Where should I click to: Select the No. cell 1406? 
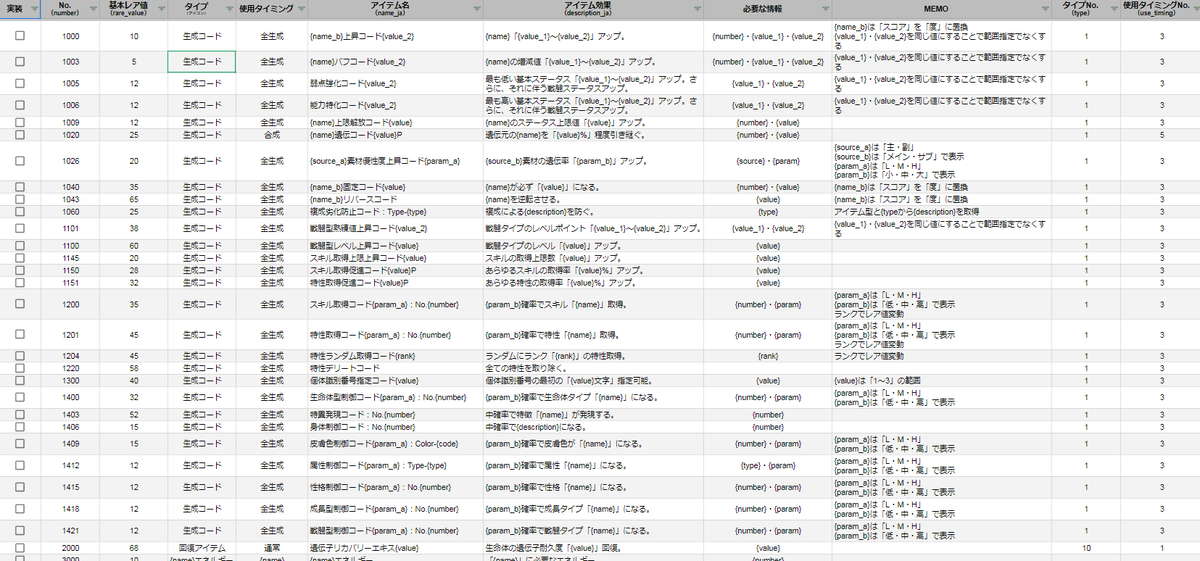pos(71,426)
